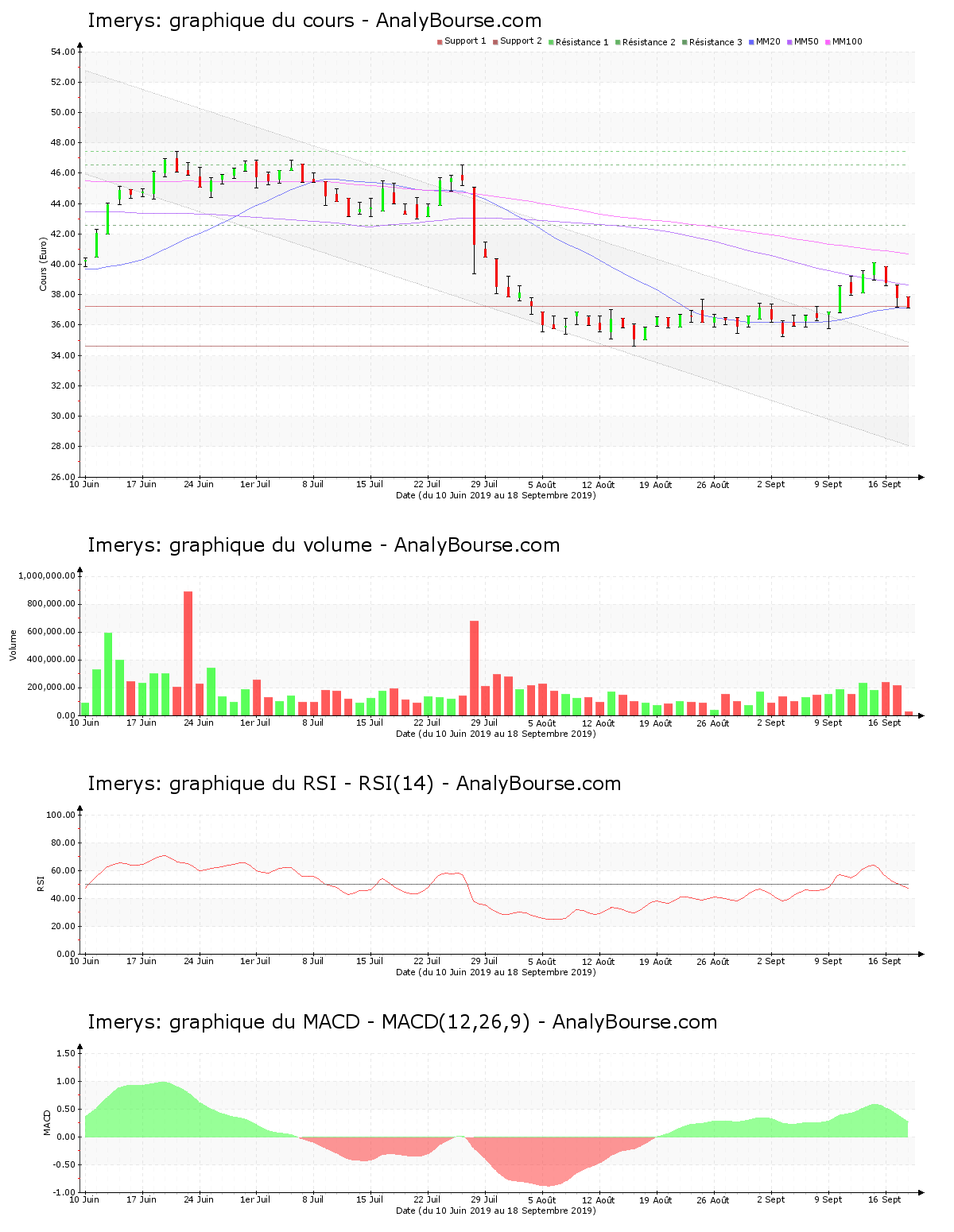Click the '5 Août' tick label on the RSI chart
Image resolution: width=954 pixels, height=1232 pixels.
click(541, 961)
